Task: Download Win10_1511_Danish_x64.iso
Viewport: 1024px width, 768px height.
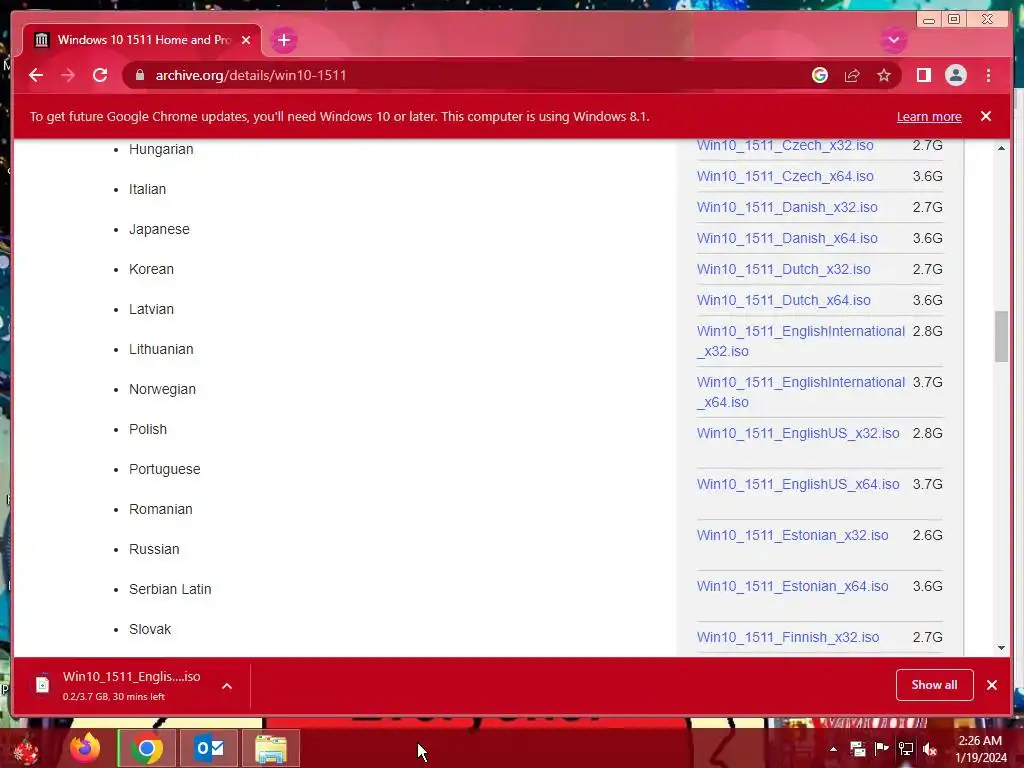Action: [x=786, y=238]
